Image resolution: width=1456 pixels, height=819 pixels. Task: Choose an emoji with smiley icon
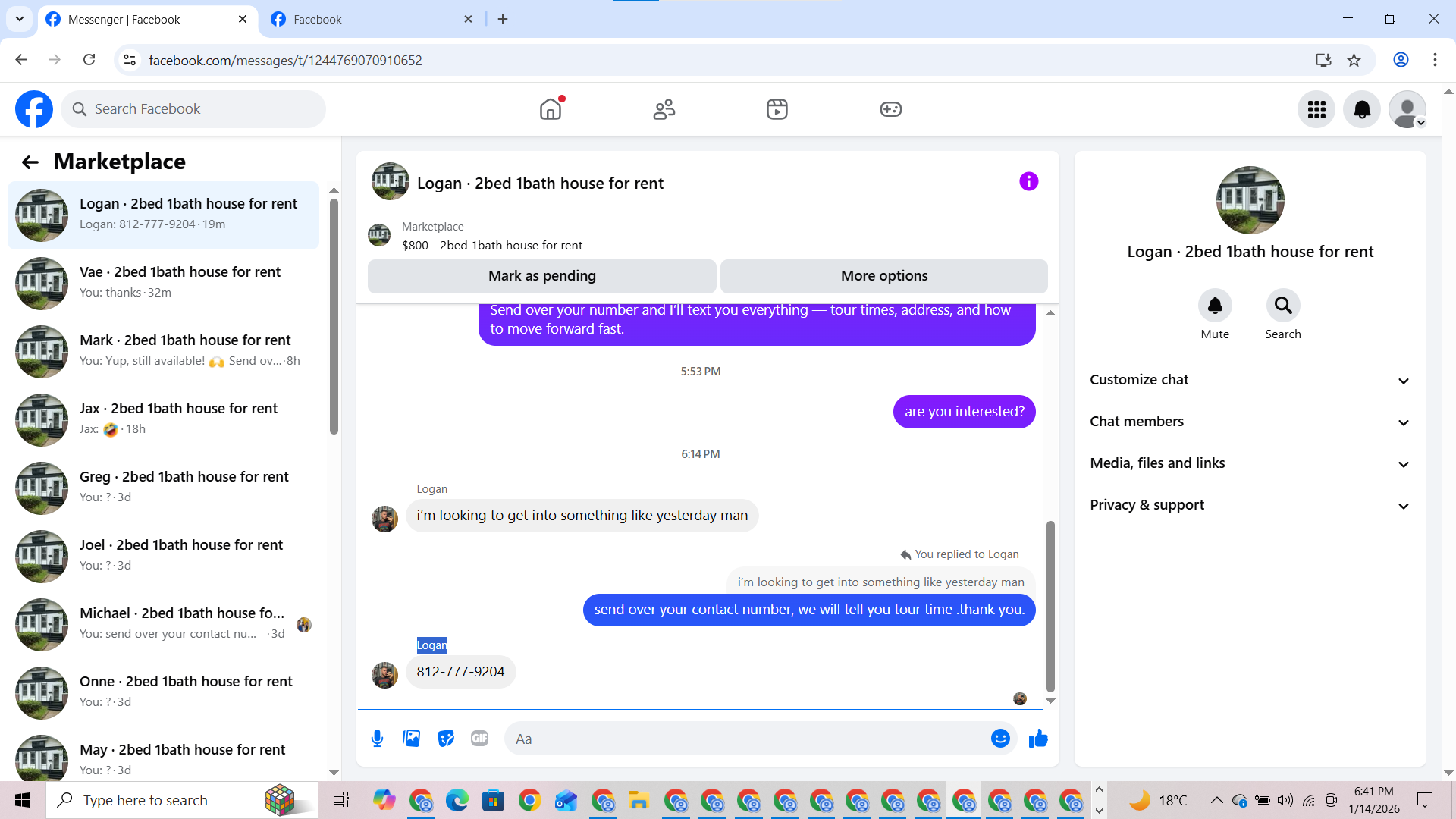1000,739
